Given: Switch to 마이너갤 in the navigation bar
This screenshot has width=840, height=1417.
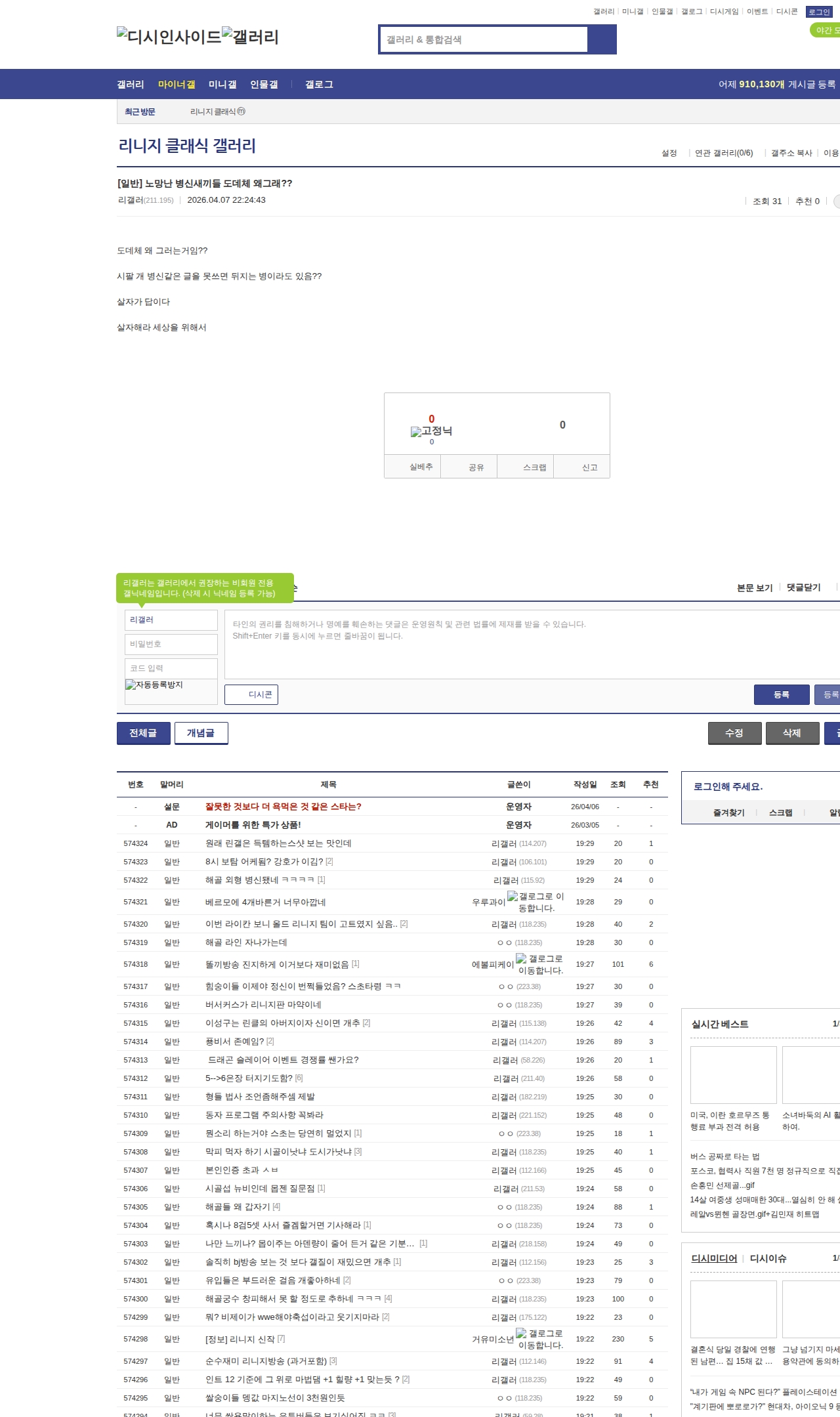Looking at the screenshot, I should [177, 85].
